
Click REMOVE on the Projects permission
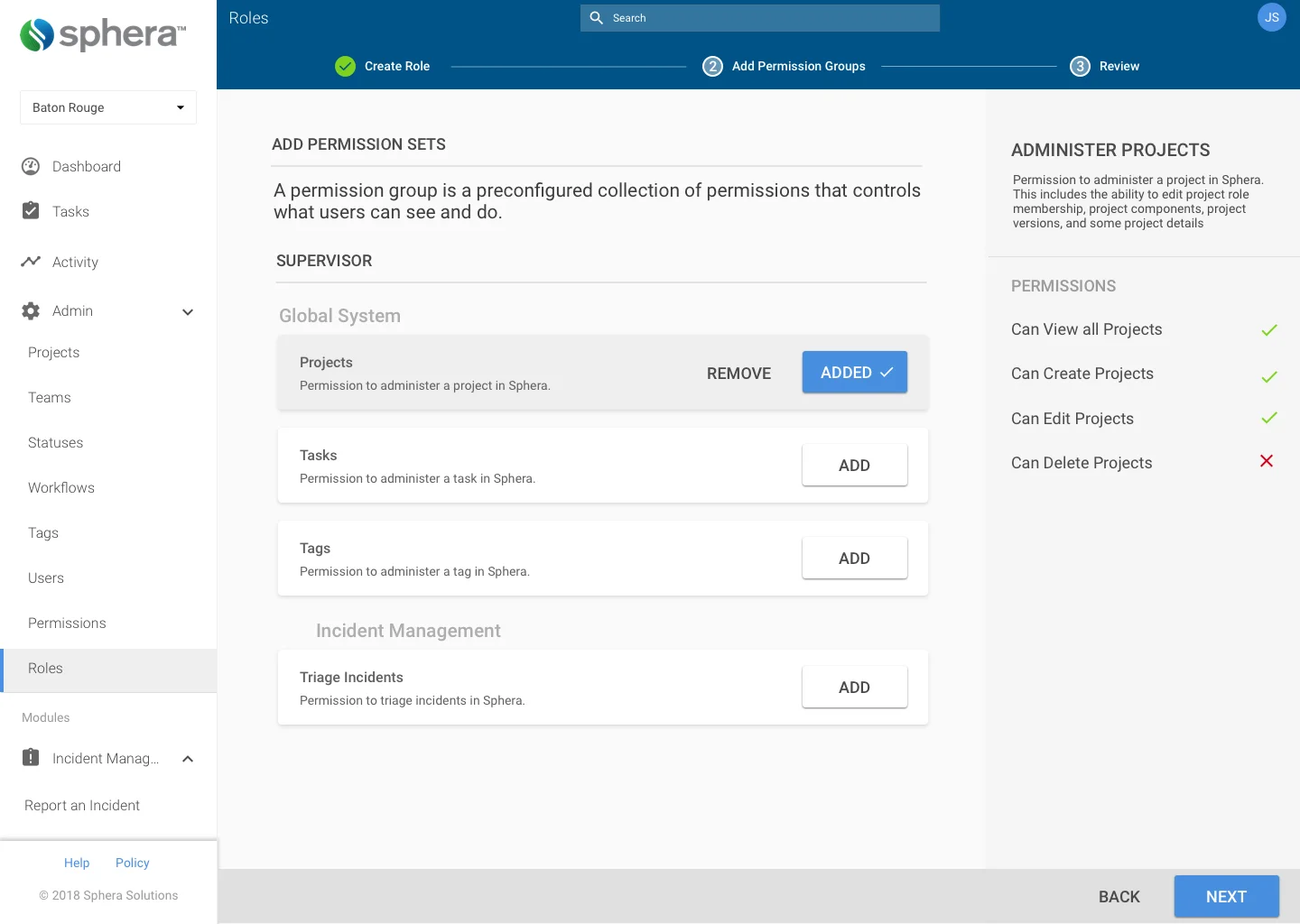pos(738,374)
